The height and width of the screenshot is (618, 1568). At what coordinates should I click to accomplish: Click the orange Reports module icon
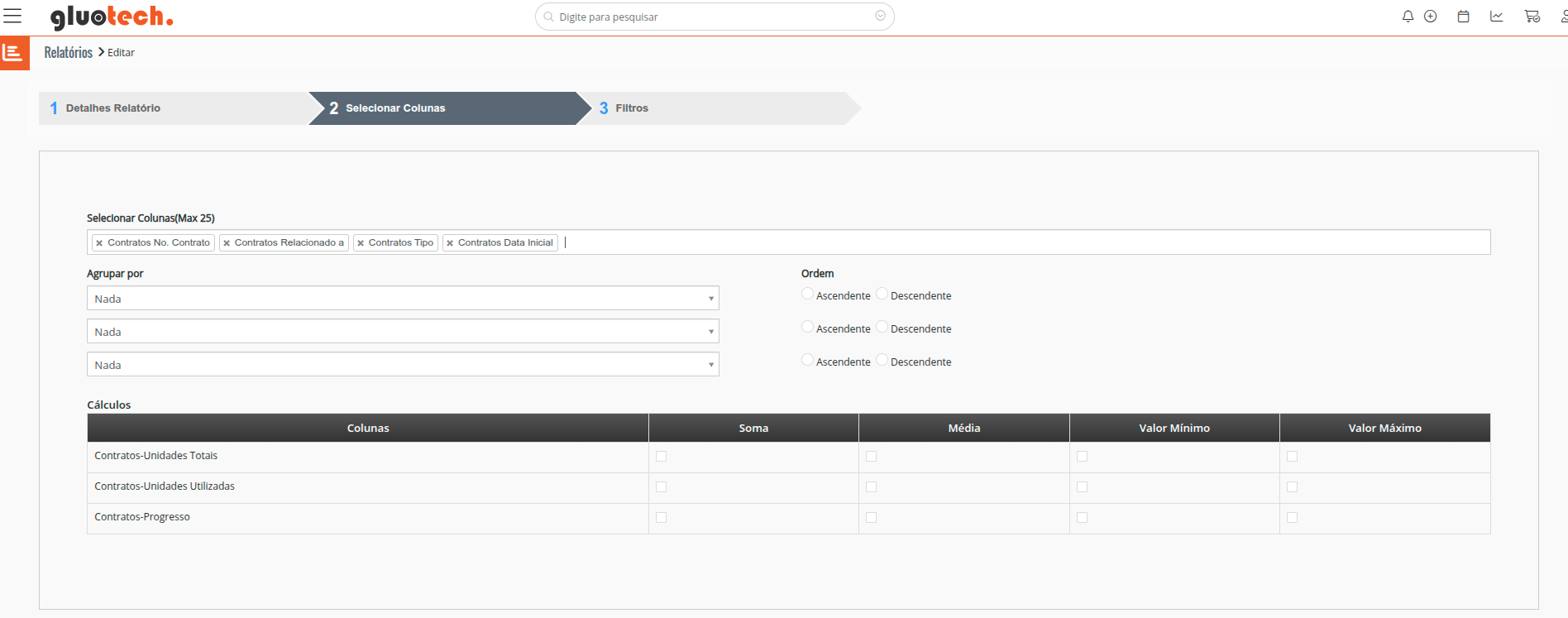pyautogui.click(x=14, y=53)
